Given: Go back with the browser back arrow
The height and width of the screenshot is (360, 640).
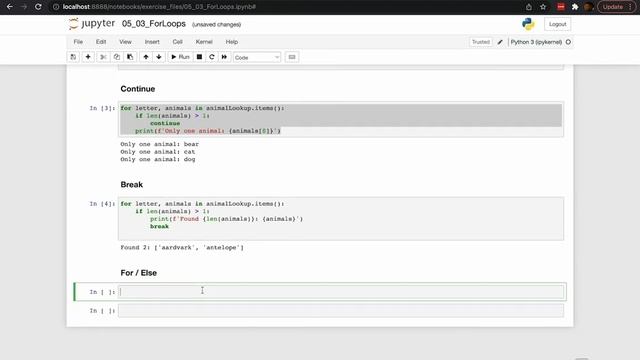Looking at the screenshot, I should coord(9,7).
